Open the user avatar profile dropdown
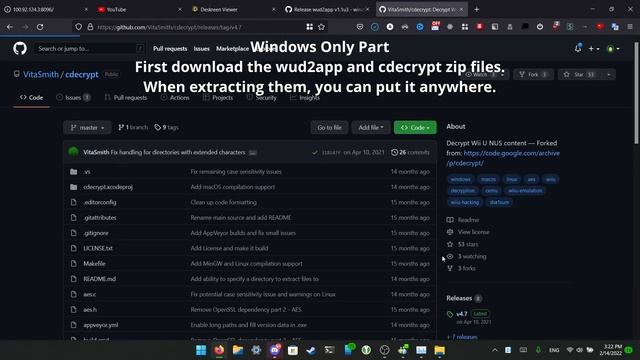 coord(613,49)
